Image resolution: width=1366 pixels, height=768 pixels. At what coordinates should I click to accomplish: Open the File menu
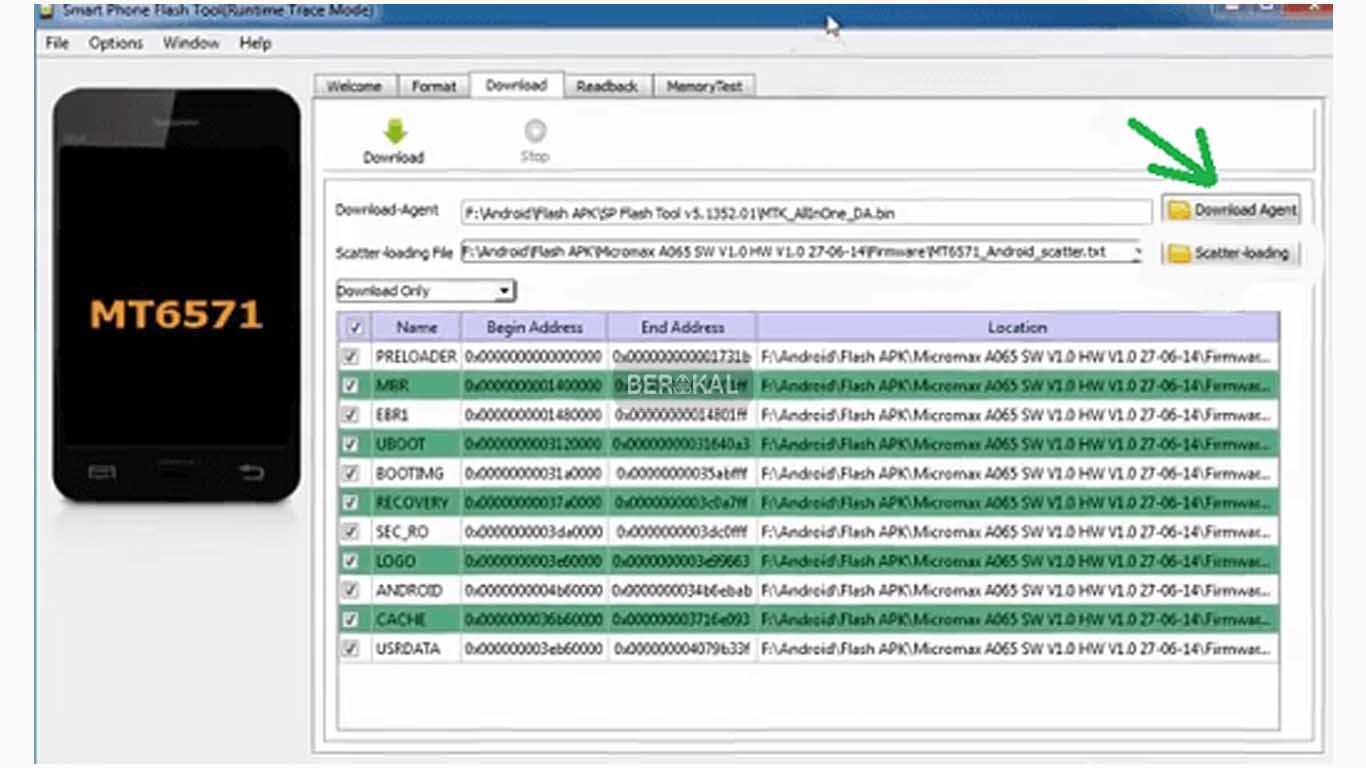pyautogui.click(x=57, y=43)
